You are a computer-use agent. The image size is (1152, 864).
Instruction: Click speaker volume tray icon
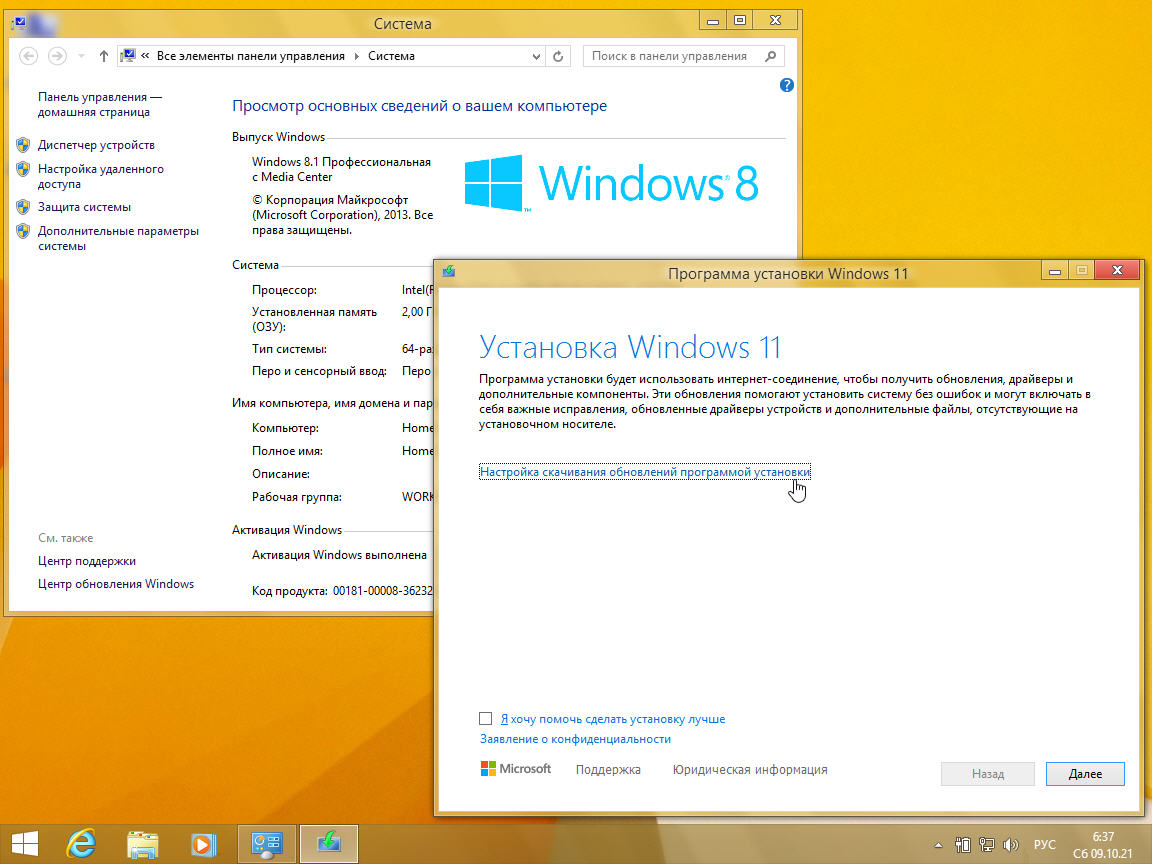1011,845
